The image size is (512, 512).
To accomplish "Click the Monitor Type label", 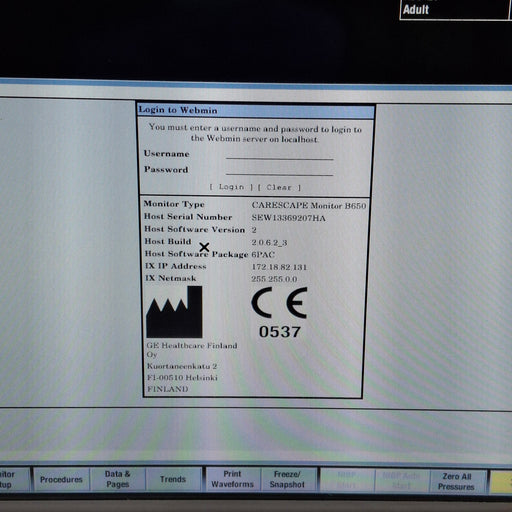I will click(174, 204).
